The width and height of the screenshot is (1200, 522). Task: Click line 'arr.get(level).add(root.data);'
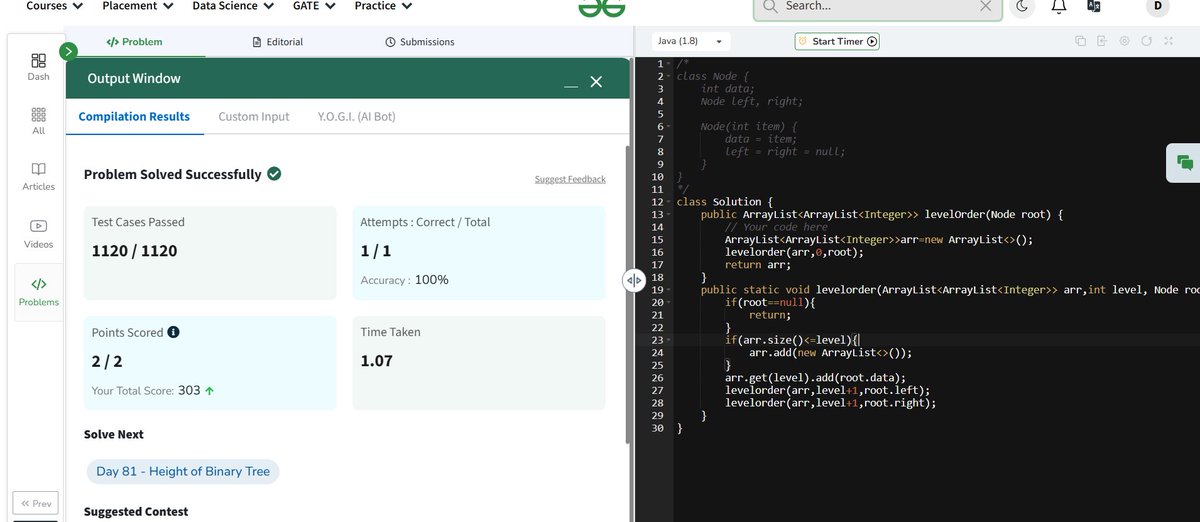[x=815, y=378]
